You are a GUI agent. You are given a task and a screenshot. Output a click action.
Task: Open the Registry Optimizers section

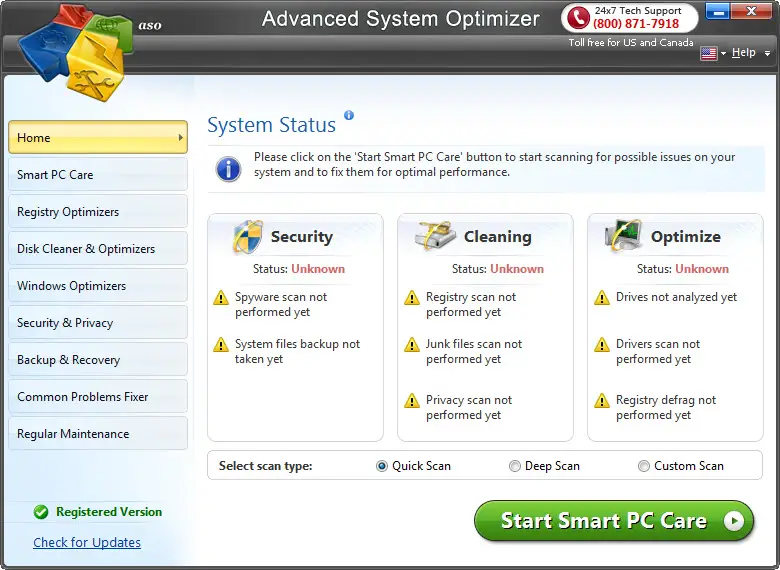pyautogui.click(x=98, y=211)
